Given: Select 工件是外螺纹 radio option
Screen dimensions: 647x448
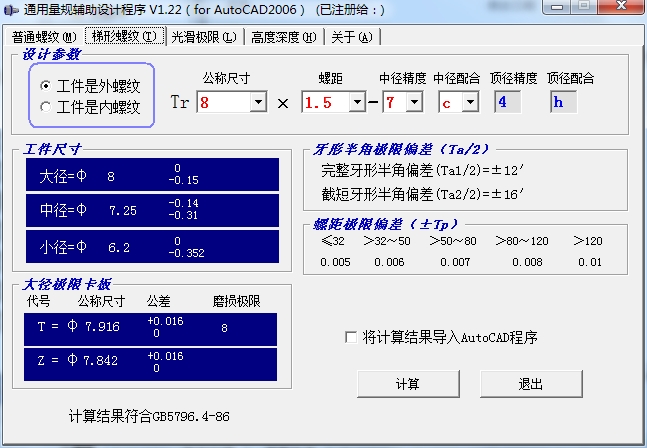Looking at the screenshot, I should click(x=90, y=86).
